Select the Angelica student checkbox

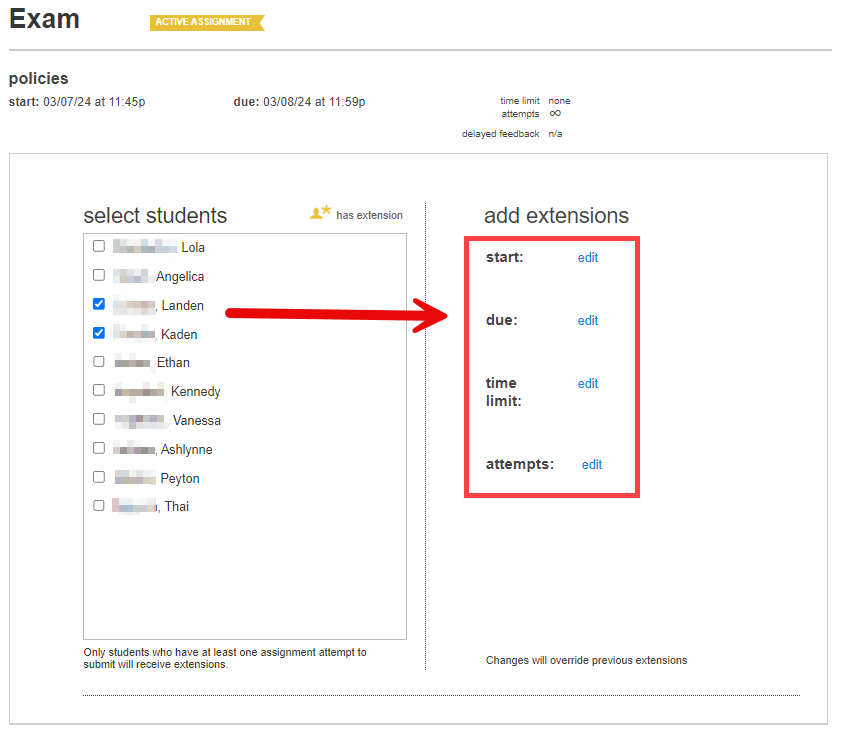(x=99, y=275)
